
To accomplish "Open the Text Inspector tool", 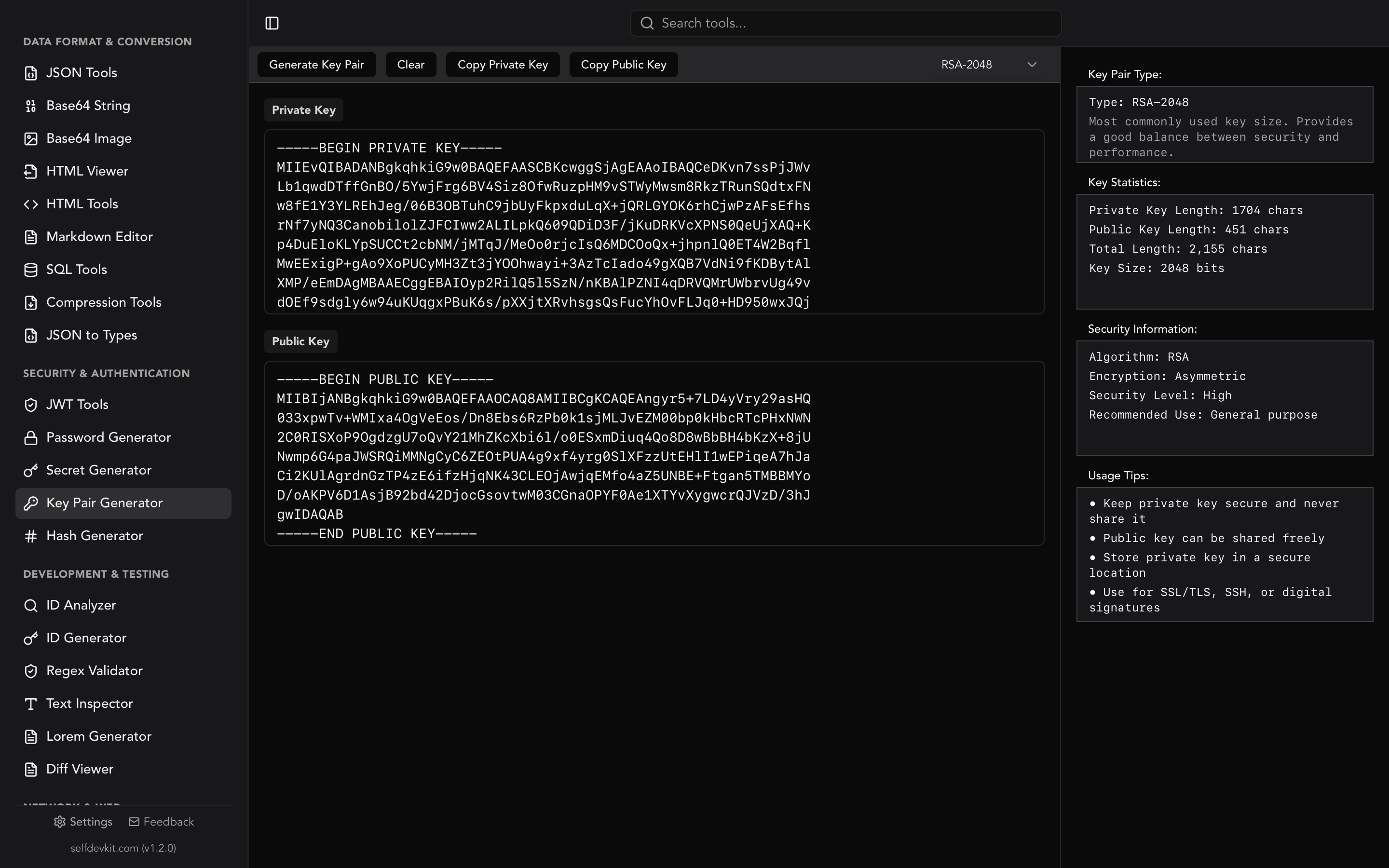I will click(x=123, y=703).
